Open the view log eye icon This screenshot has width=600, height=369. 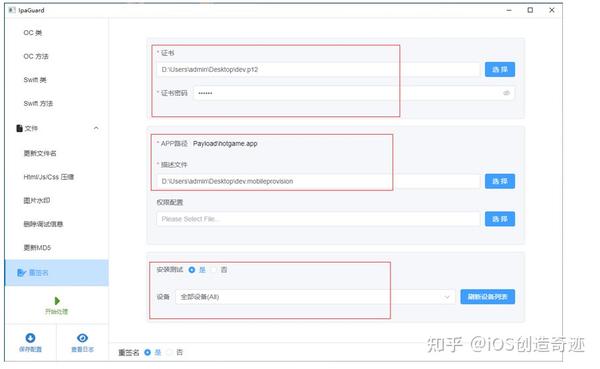pyautogui.click(x=82, y=338)
